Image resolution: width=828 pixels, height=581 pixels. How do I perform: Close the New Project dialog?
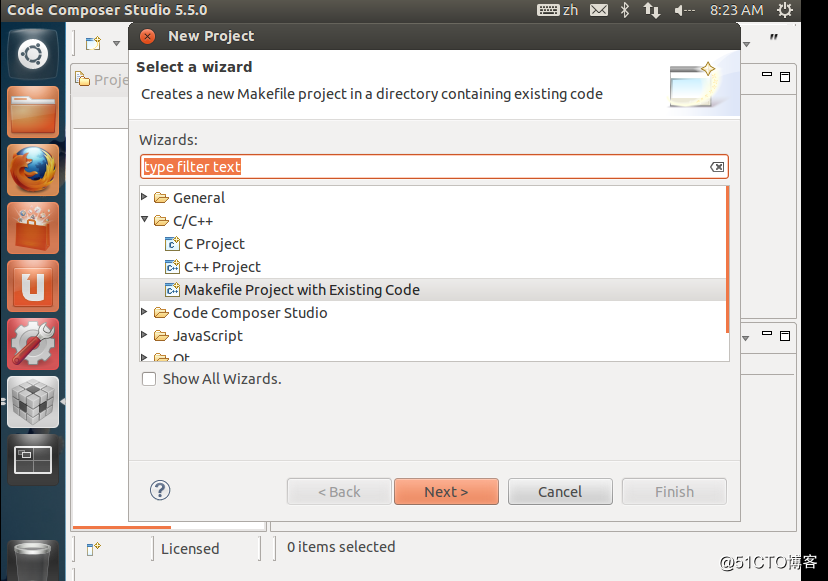point(147,36)
